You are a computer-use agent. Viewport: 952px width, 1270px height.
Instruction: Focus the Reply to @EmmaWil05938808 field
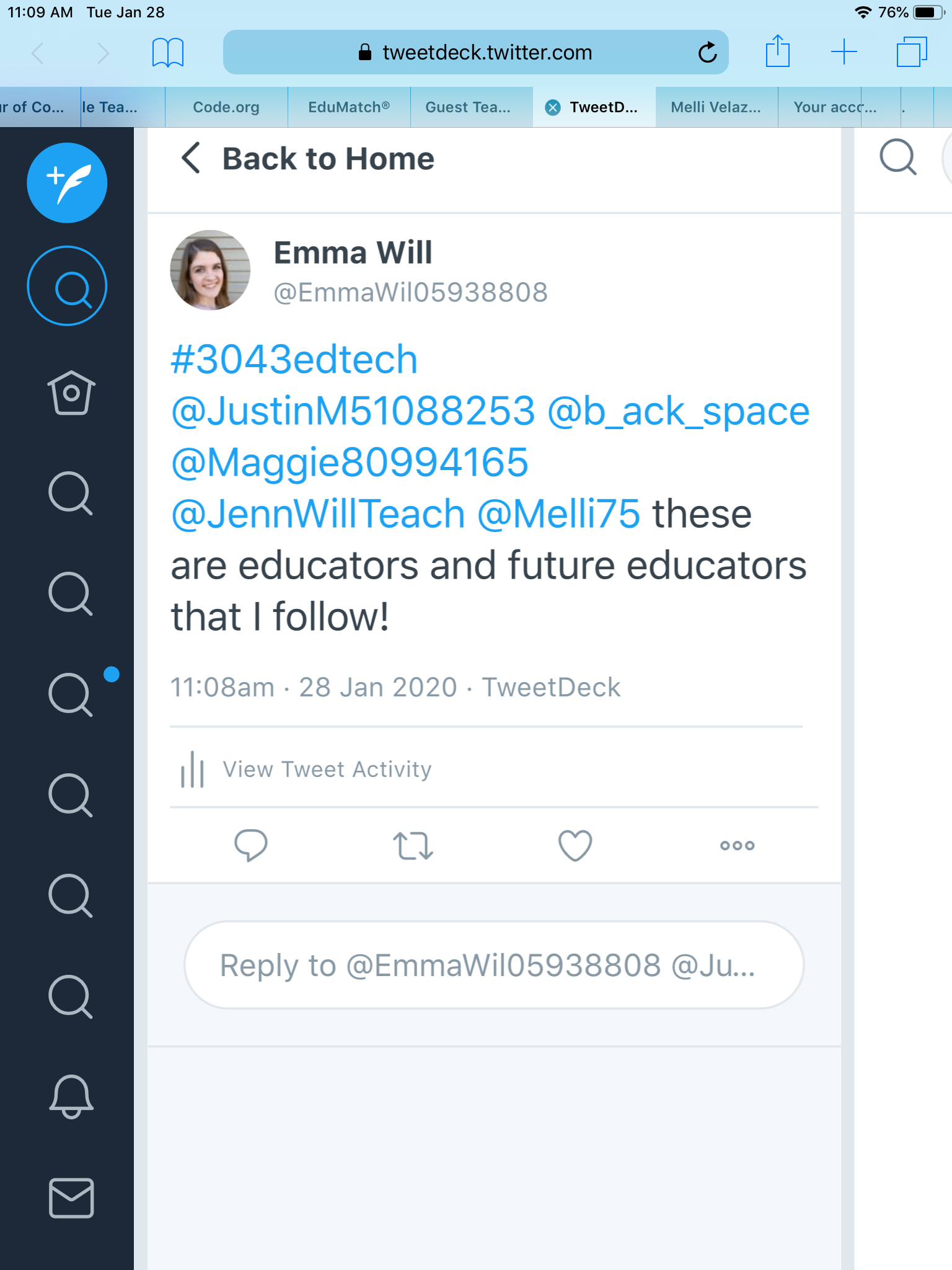click(x=494, y=966)
